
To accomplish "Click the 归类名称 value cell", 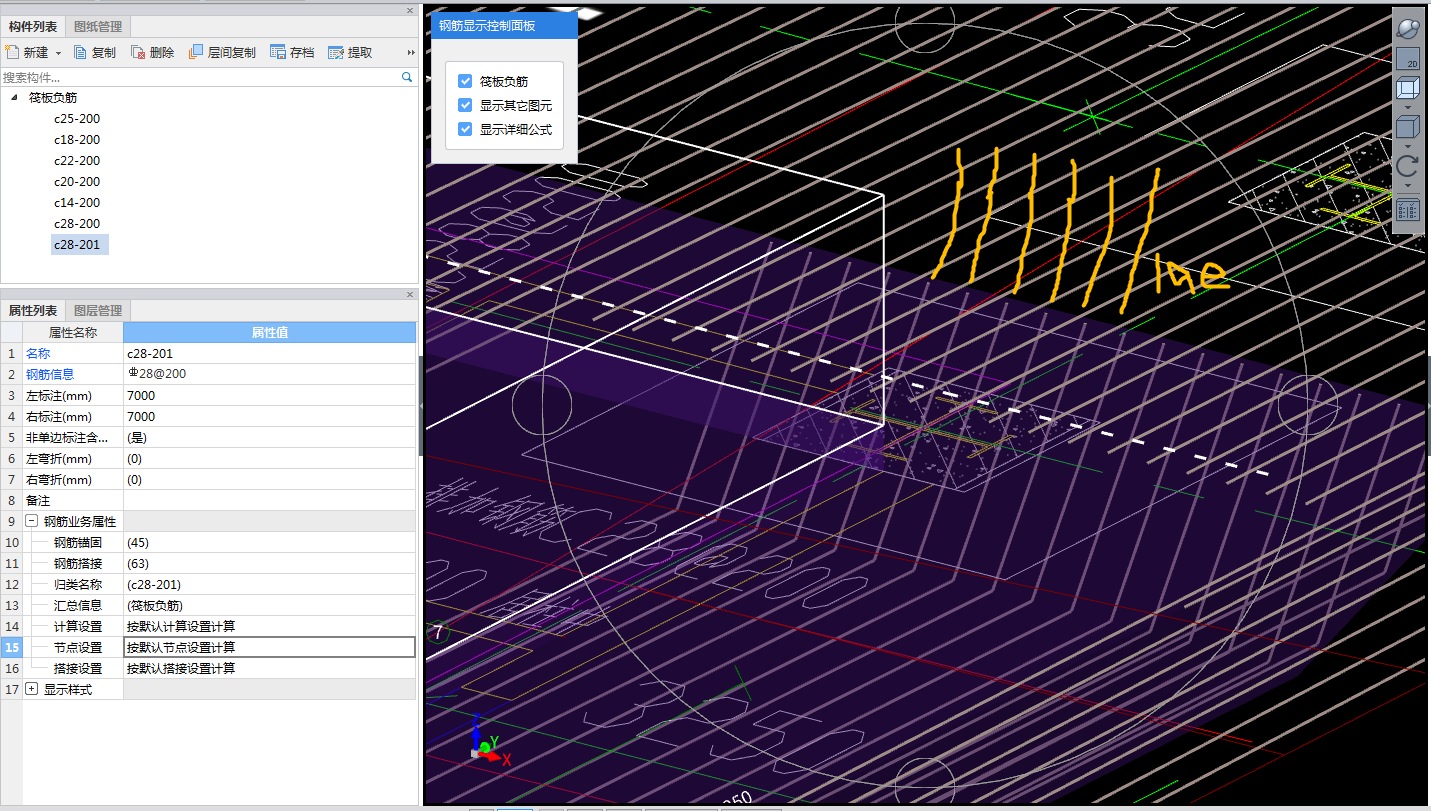I will pos(269,584).
